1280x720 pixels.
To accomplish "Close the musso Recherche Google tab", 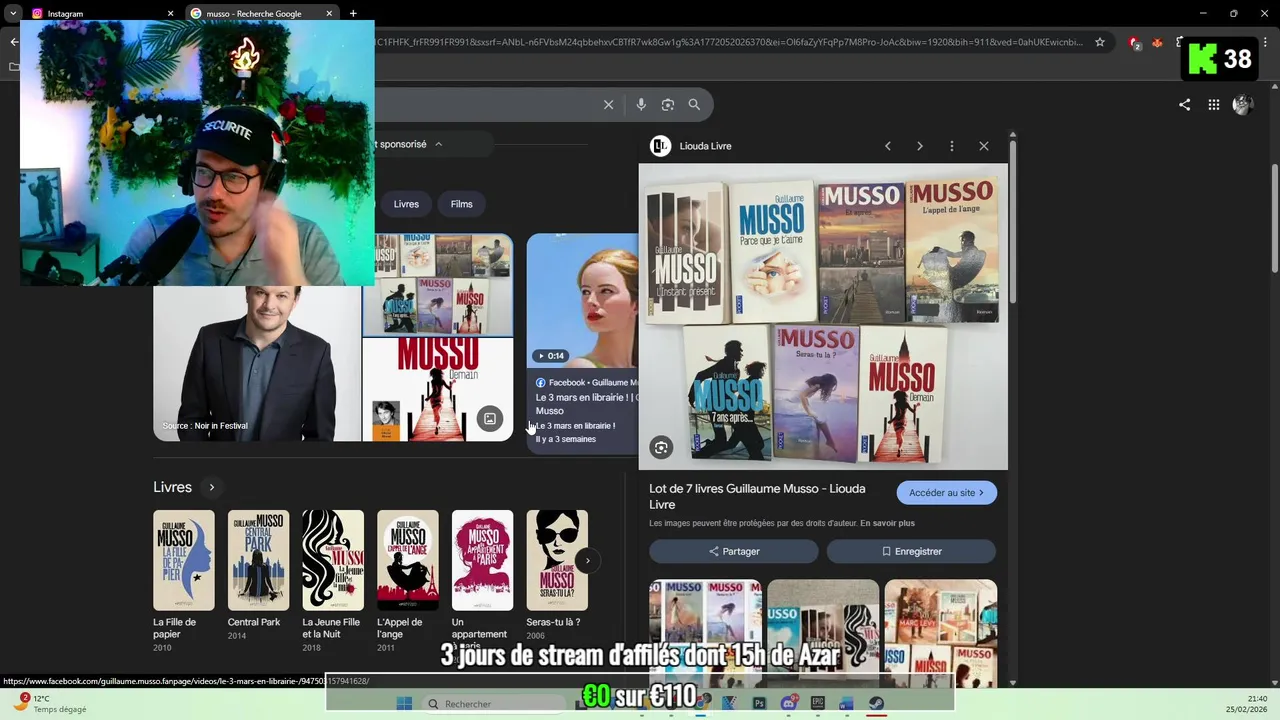I will (329, 14).
